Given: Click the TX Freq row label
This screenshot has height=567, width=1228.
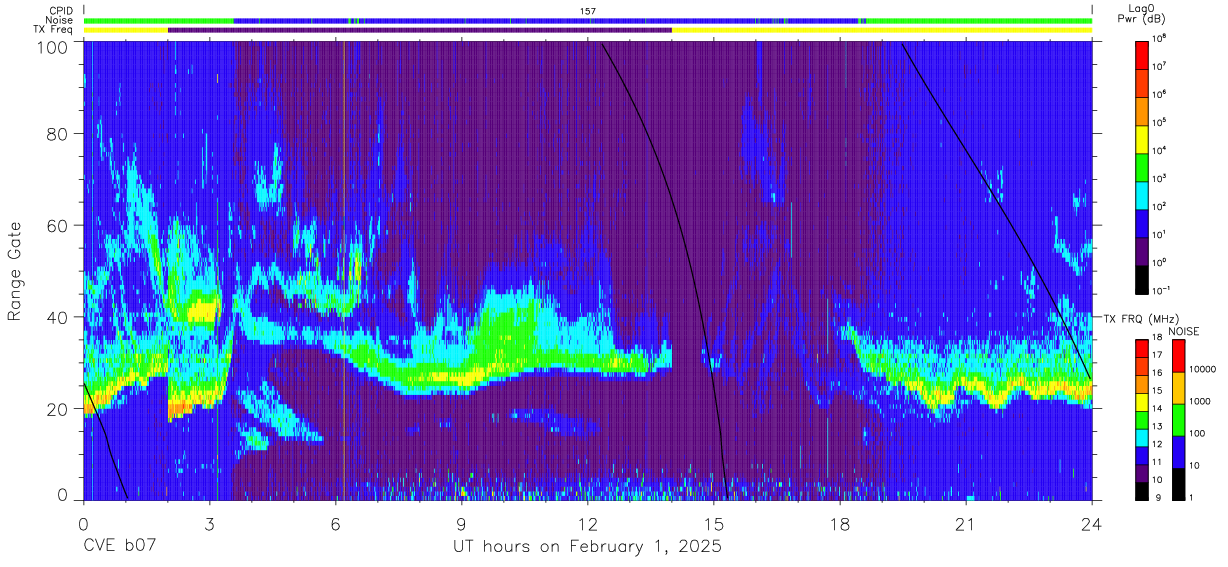Looking at the screenshot, I should pos(54,30).
